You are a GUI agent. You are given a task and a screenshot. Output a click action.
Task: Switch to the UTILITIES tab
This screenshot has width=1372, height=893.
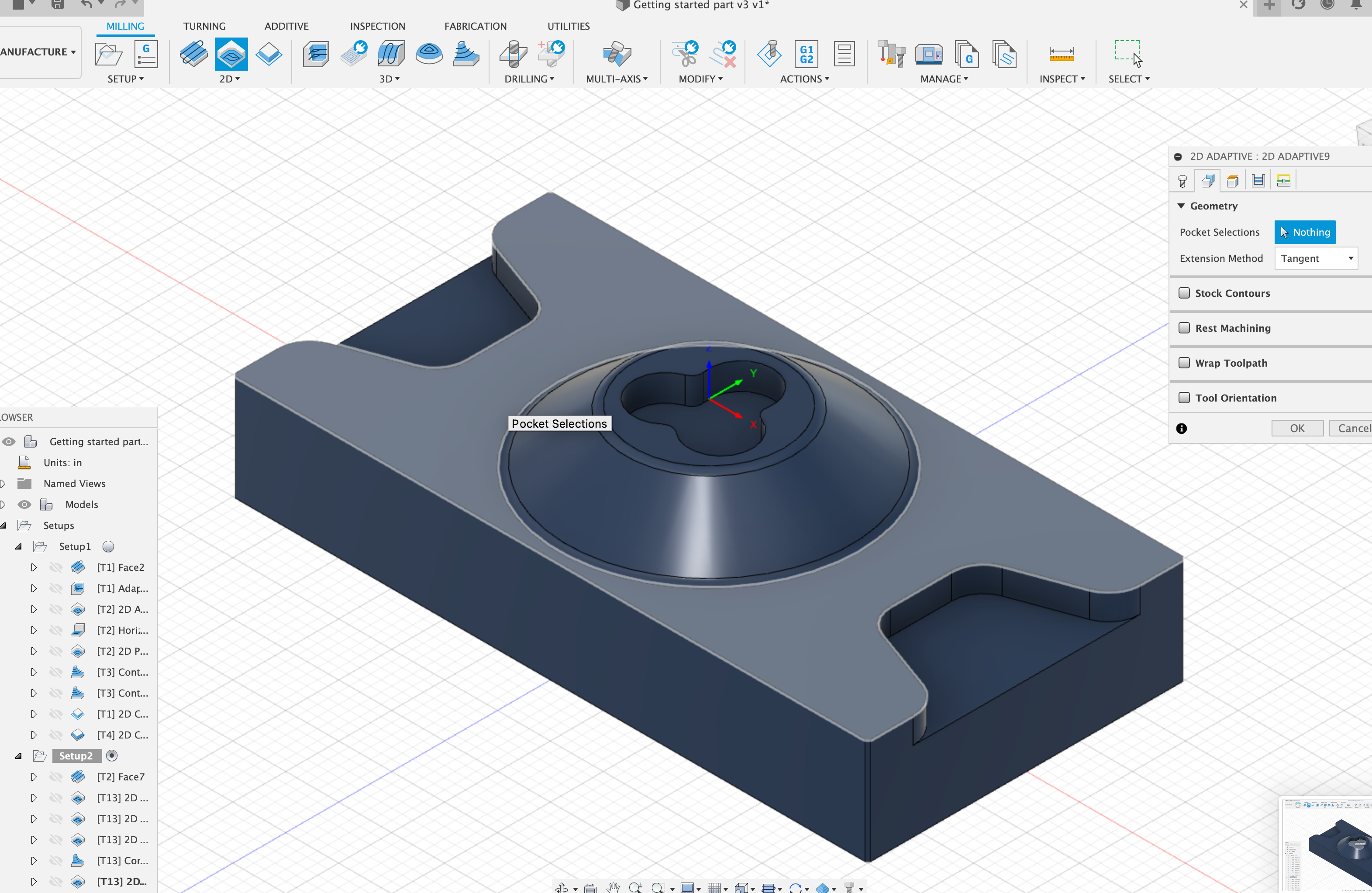(x=569, y=26)
